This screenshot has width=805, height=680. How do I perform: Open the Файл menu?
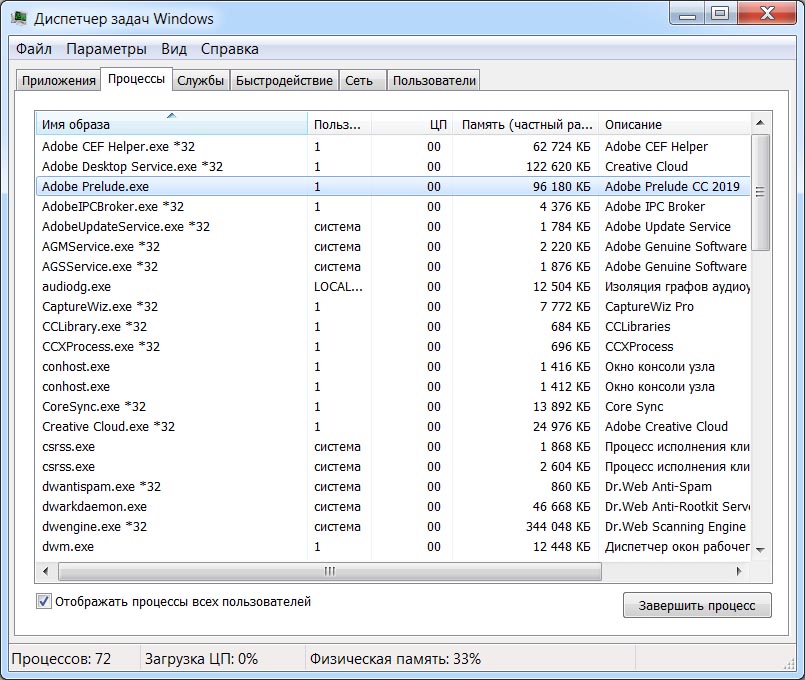pyautogui.click(x=34, y=49)
